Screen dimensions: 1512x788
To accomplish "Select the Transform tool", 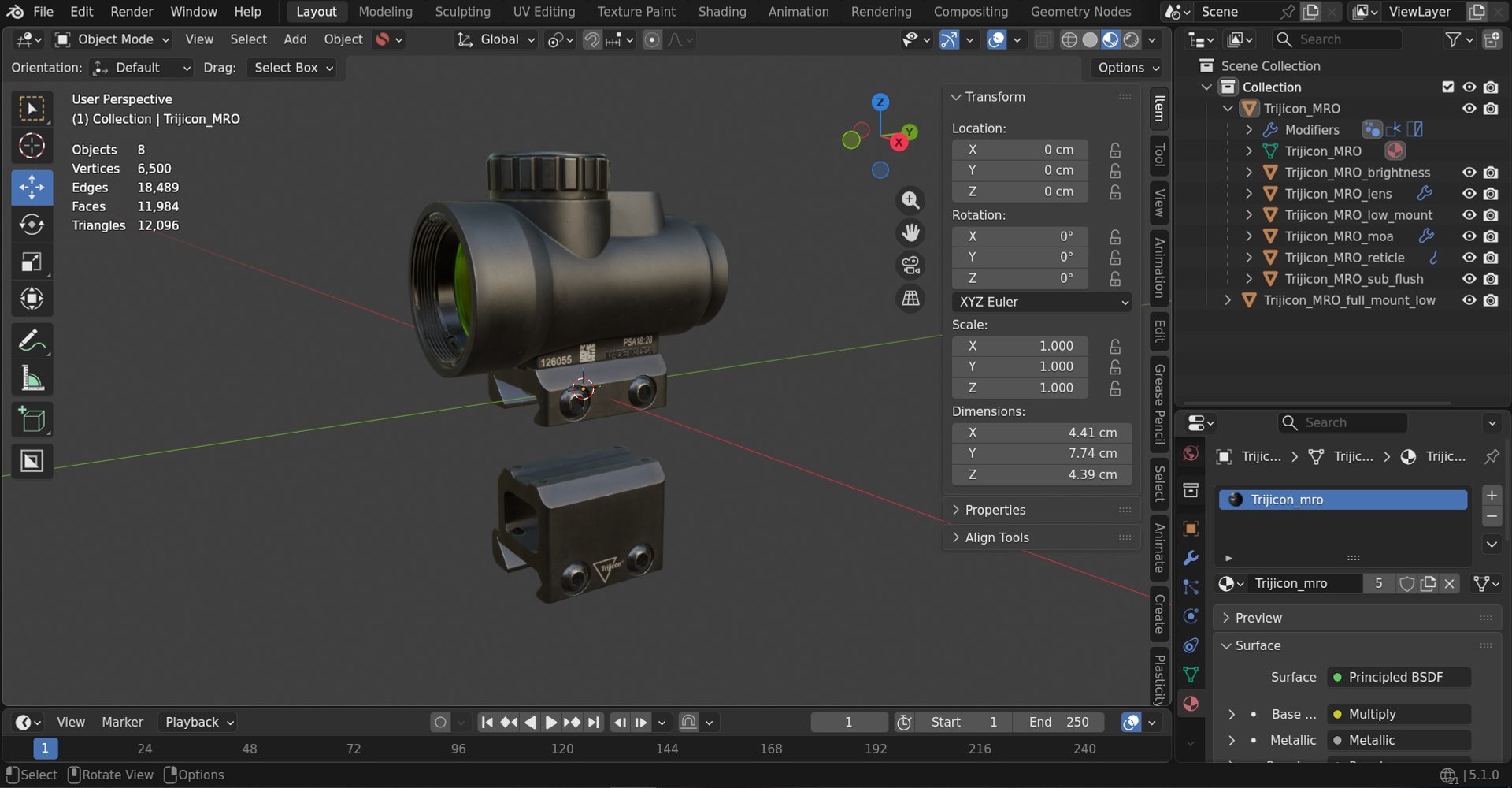I will (31, 299).
